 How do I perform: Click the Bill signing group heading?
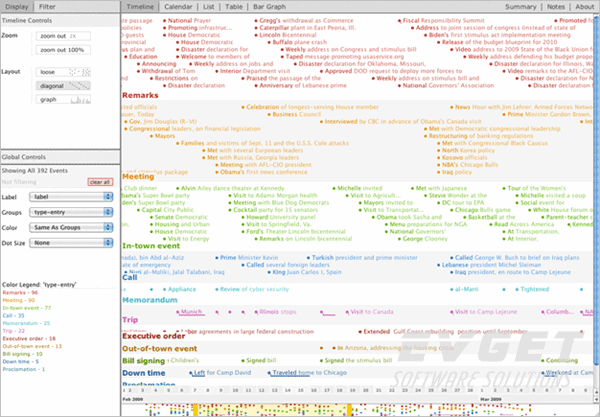(143, 361)
